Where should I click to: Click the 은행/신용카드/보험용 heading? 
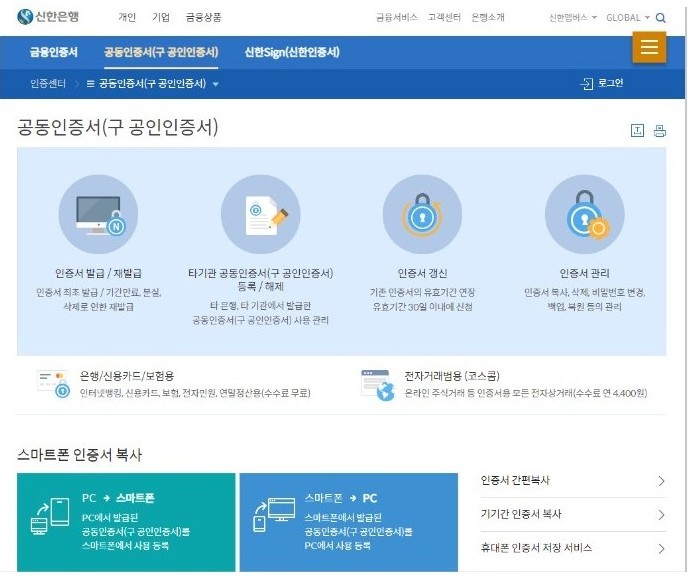[x=127, y=376]
